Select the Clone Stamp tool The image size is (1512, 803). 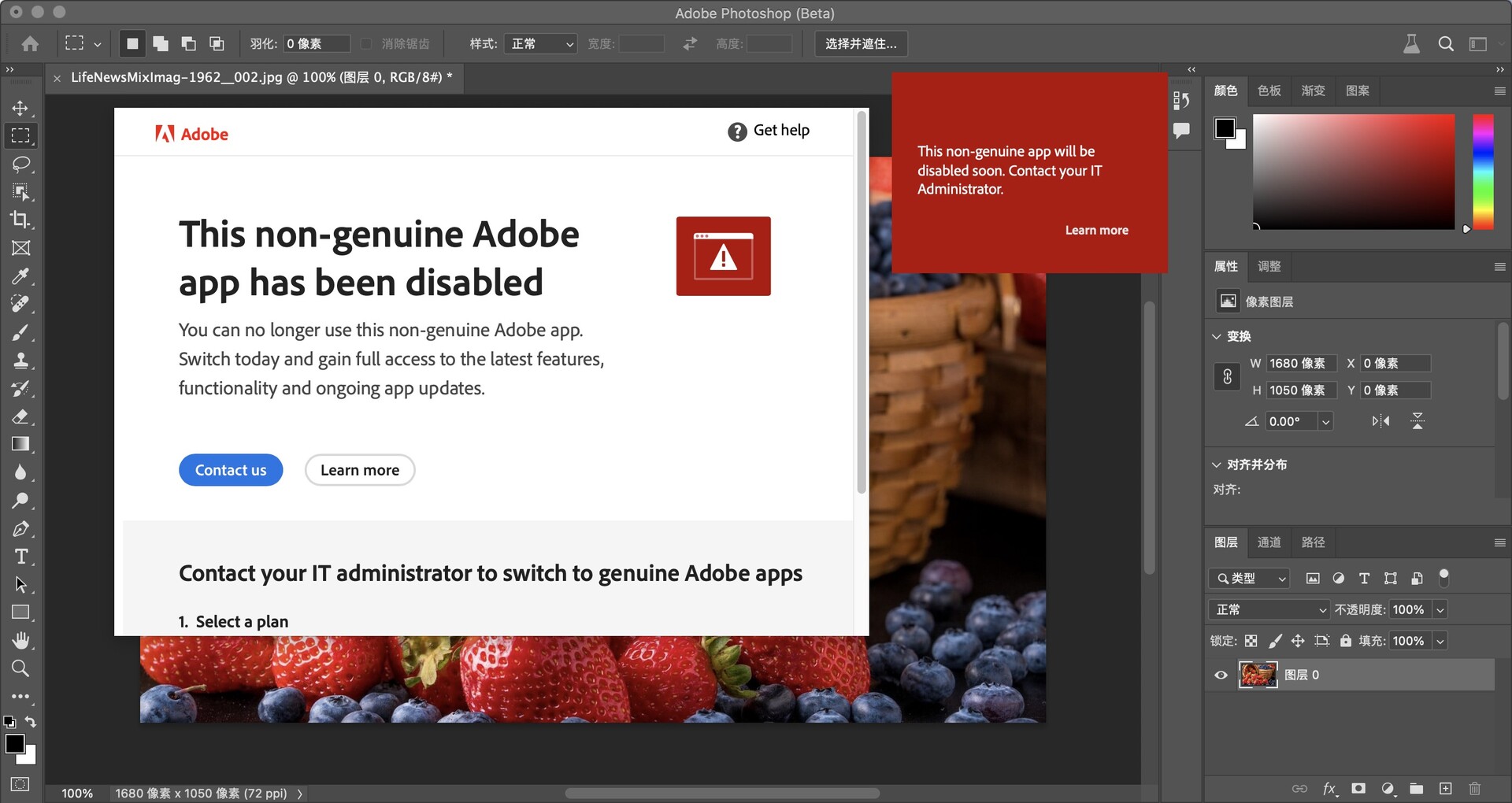[20, 361]
